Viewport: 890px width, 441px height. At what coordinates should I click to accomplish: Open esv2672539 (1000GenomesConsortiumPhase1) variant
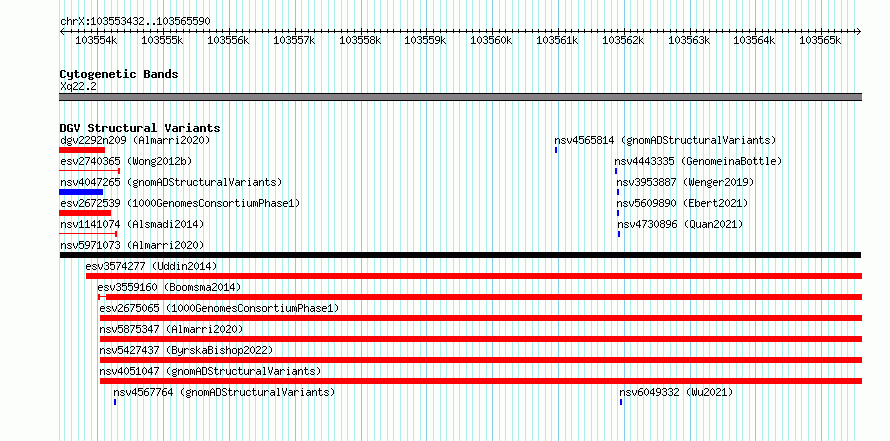[180, 203]
